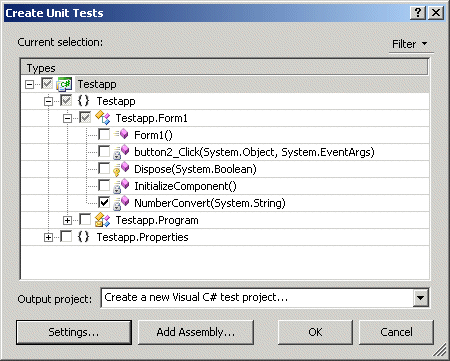Click the method icon for InitializeComponent()
The height and width of the screenshot is (361, 450).
(x=121, y=186)
